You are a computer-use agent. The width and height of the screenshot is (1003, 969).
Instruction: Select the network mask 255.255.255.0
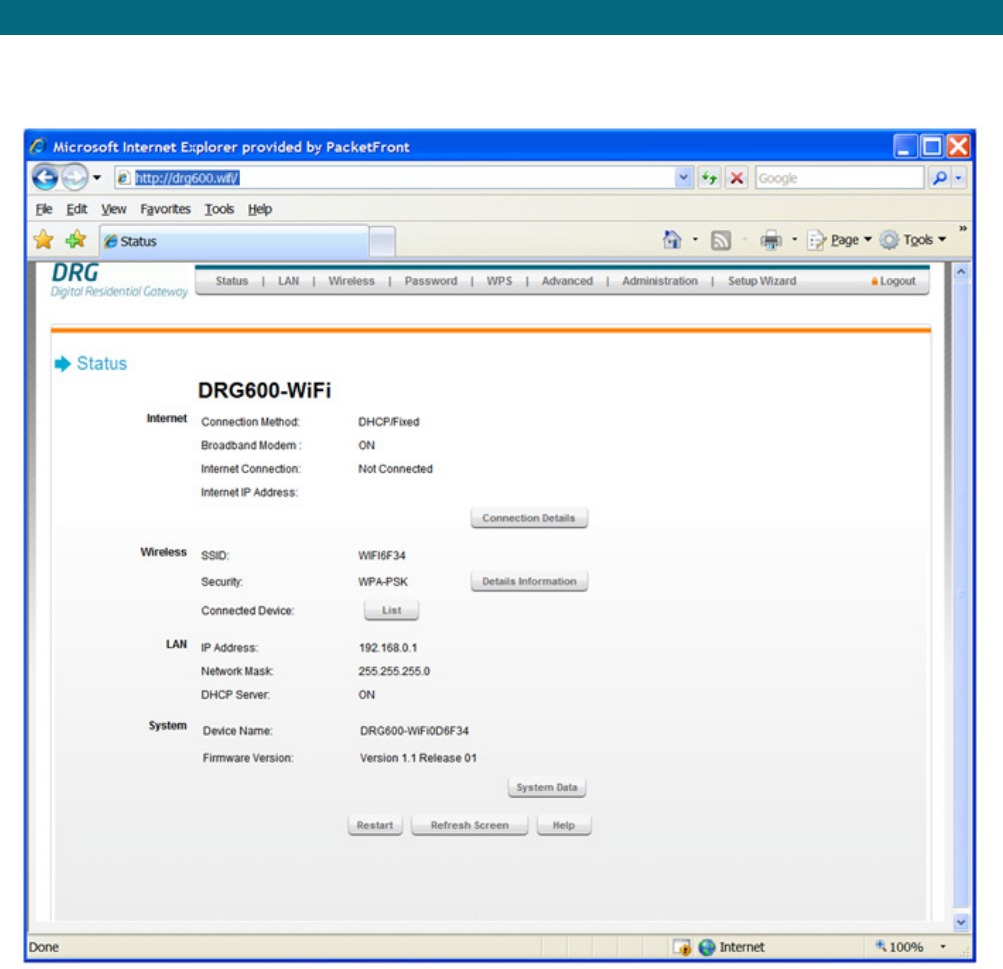[394, 671]
